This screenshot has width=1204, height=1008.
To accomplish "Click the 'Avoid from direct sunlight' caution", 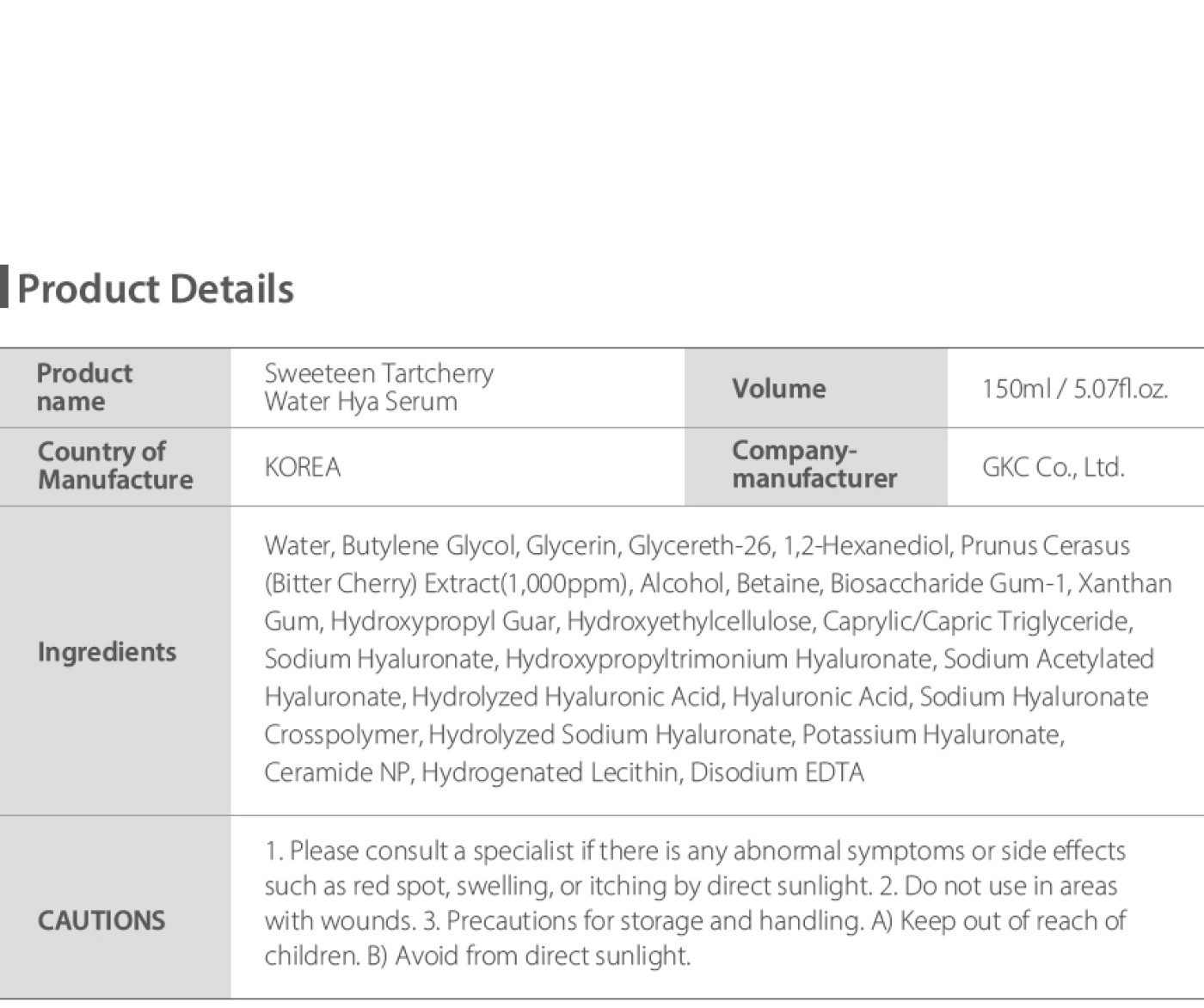I will click(x=542, y=956).
